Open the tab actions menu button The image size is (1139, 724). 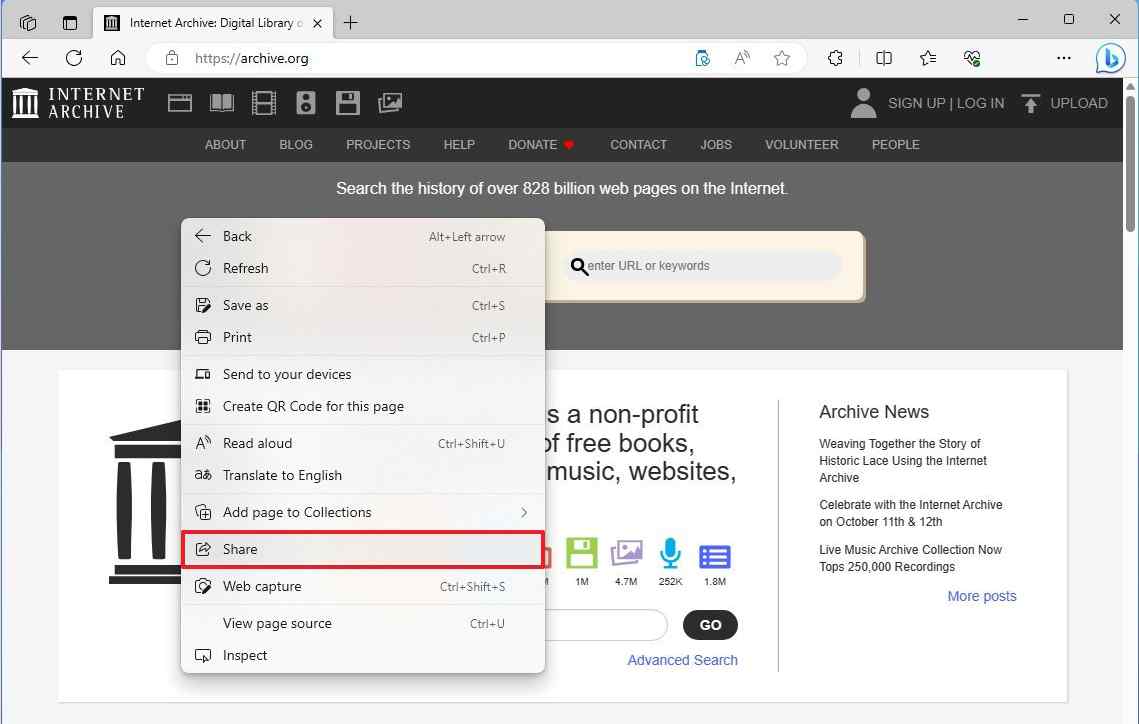tap(69, 22)
